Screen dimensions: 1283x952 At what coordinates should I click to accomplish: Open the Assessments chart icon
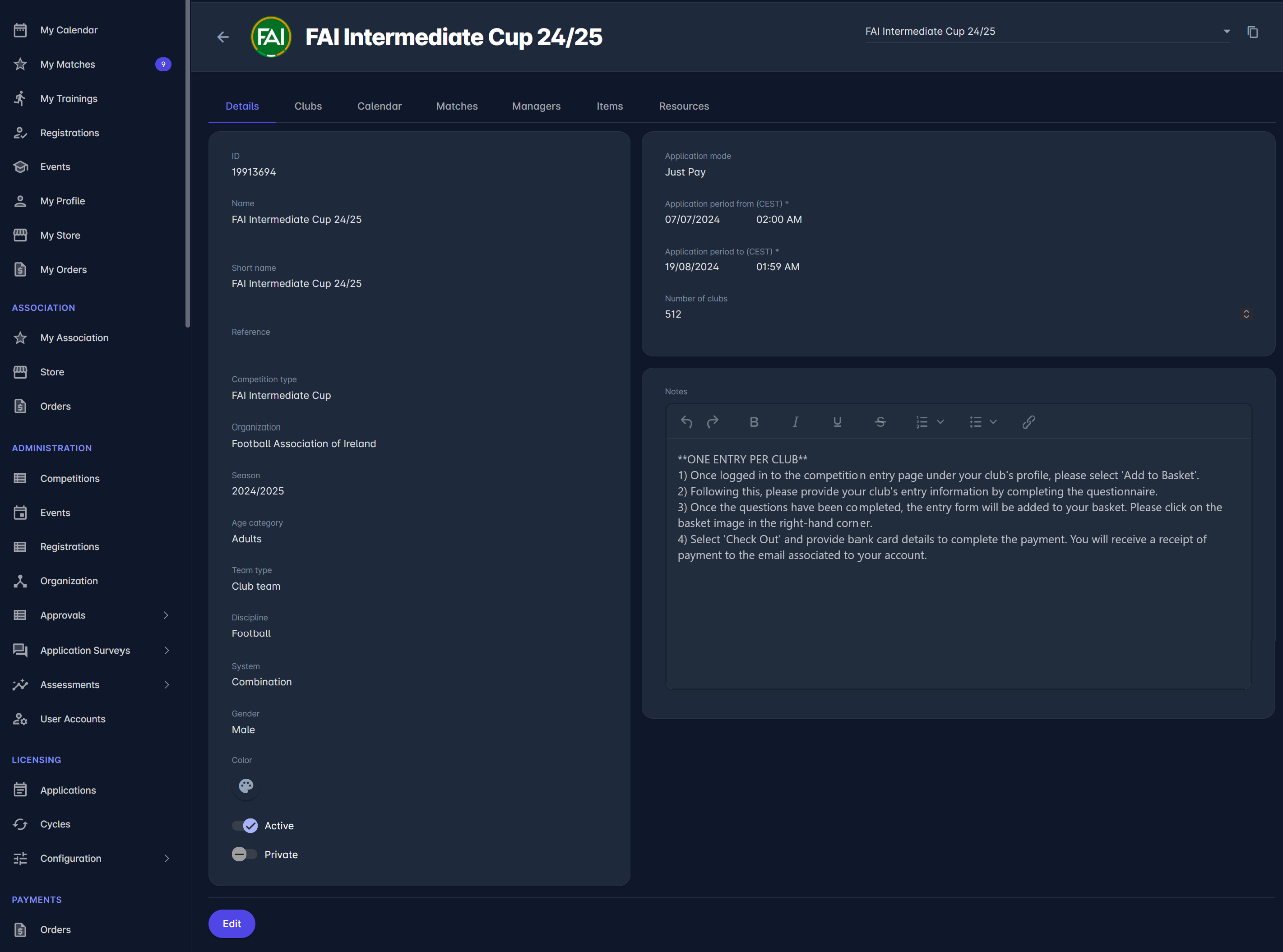point(20,684)
